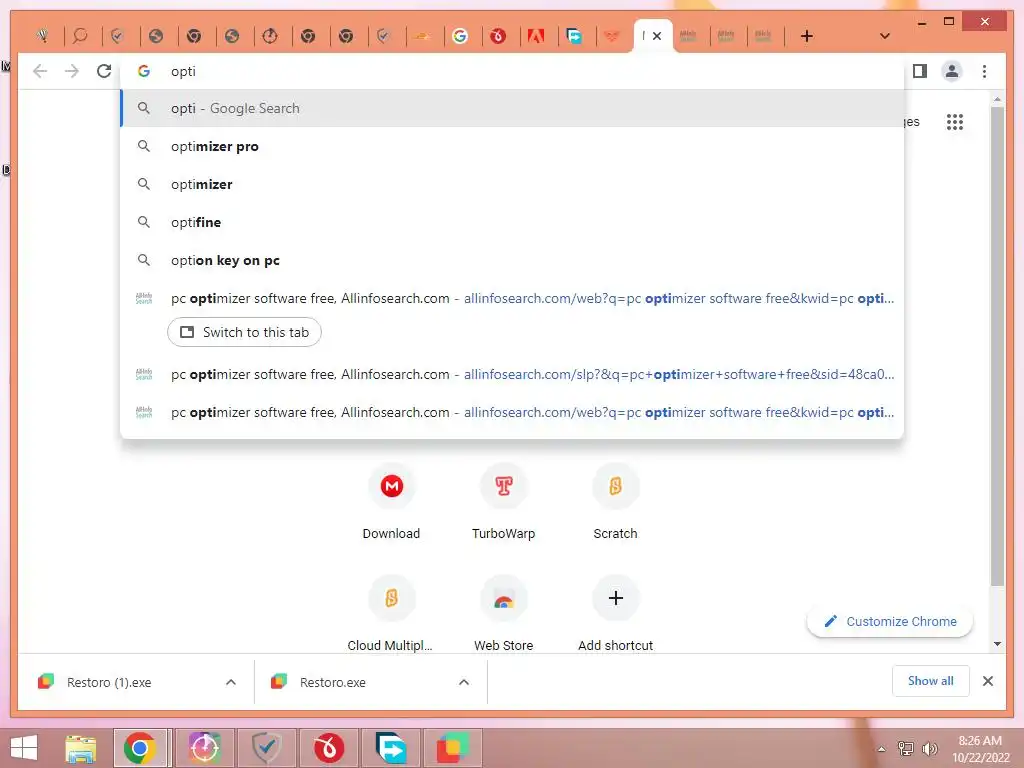Image resolution: width=1024 pixels, height=768 pixels.
Task: Click the address bar containing 'opti'
Action: 512,71
